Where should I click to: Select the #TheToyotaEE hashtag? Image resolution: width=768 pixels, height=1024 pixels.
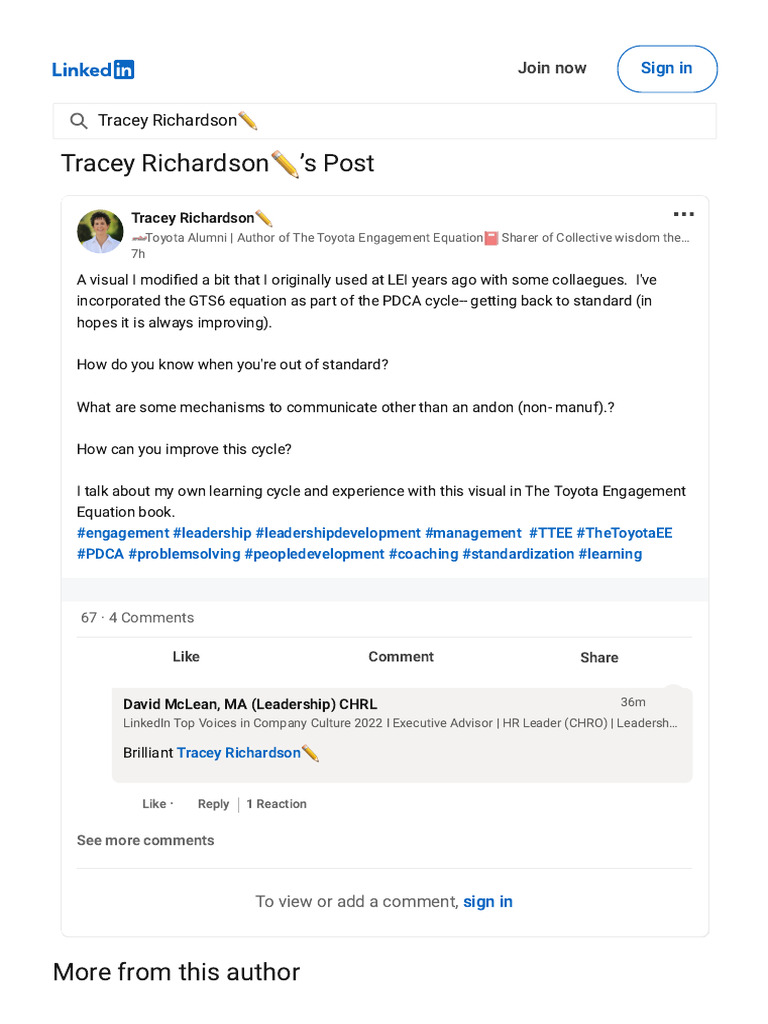[x=624, y=533]
